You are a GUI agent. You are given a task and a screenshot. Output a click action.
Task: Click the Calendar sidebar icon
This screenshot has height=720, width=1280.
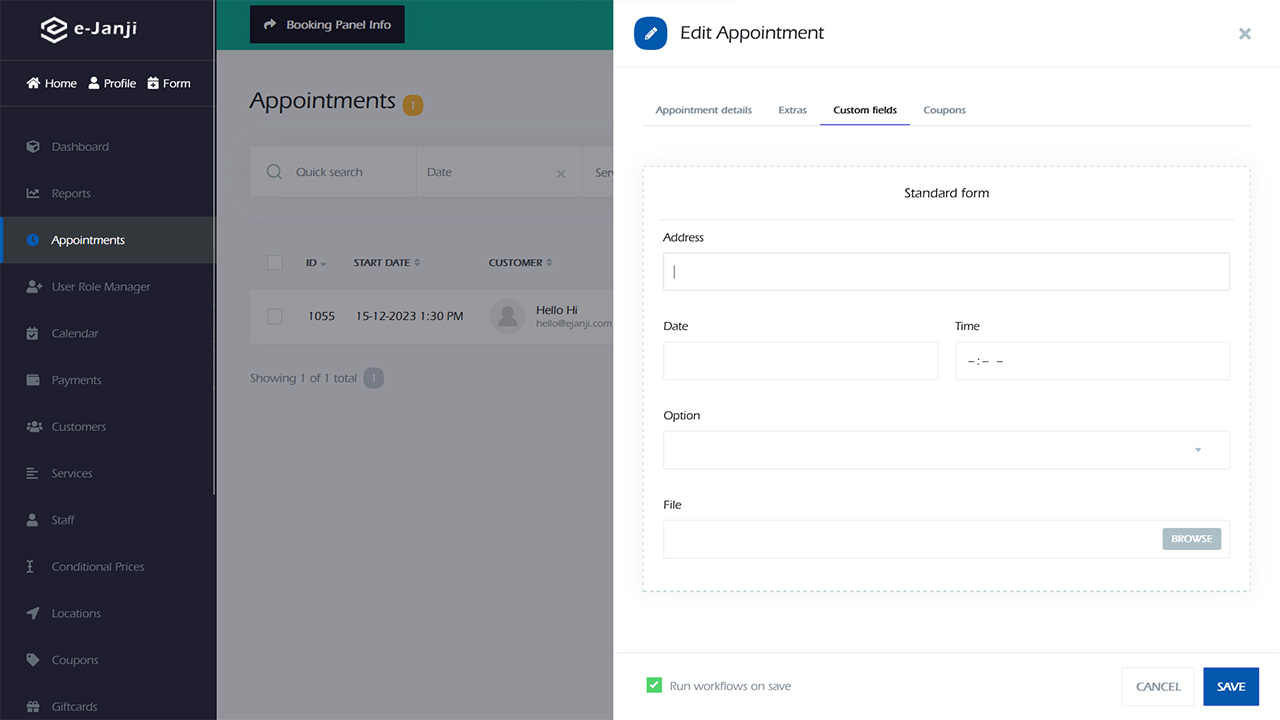[33, 333]
